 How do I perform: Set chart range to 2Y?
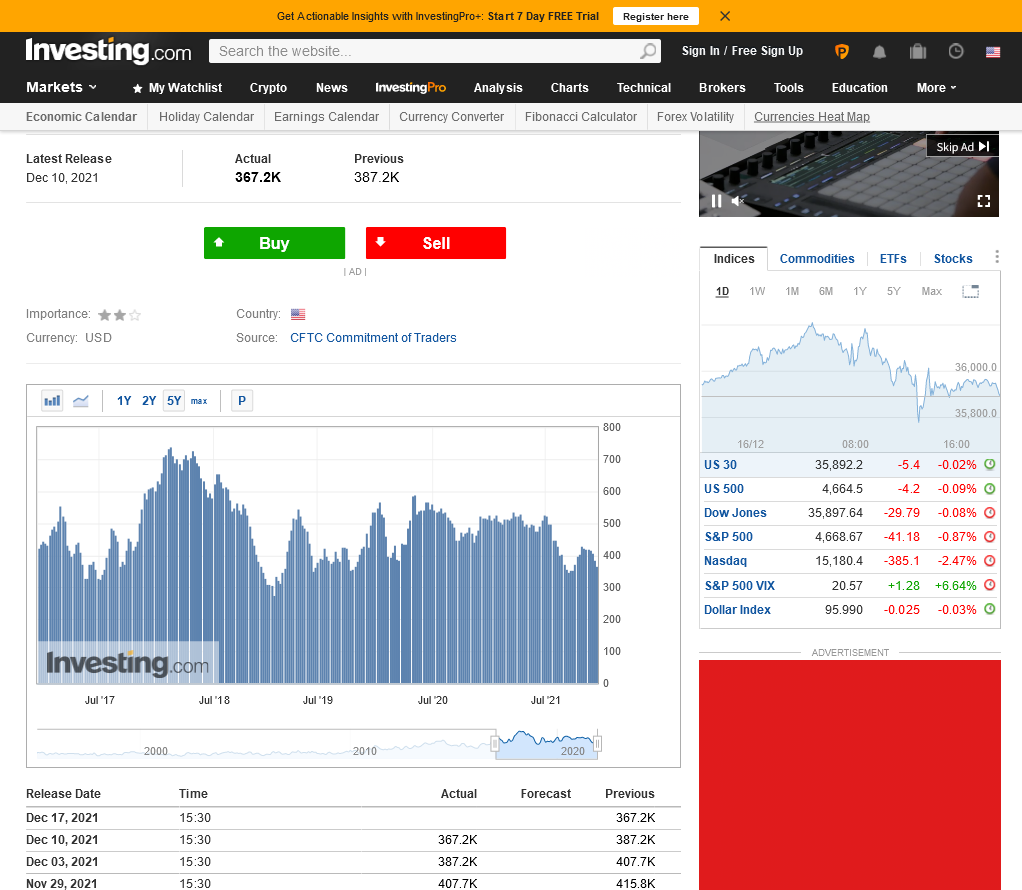149,401
